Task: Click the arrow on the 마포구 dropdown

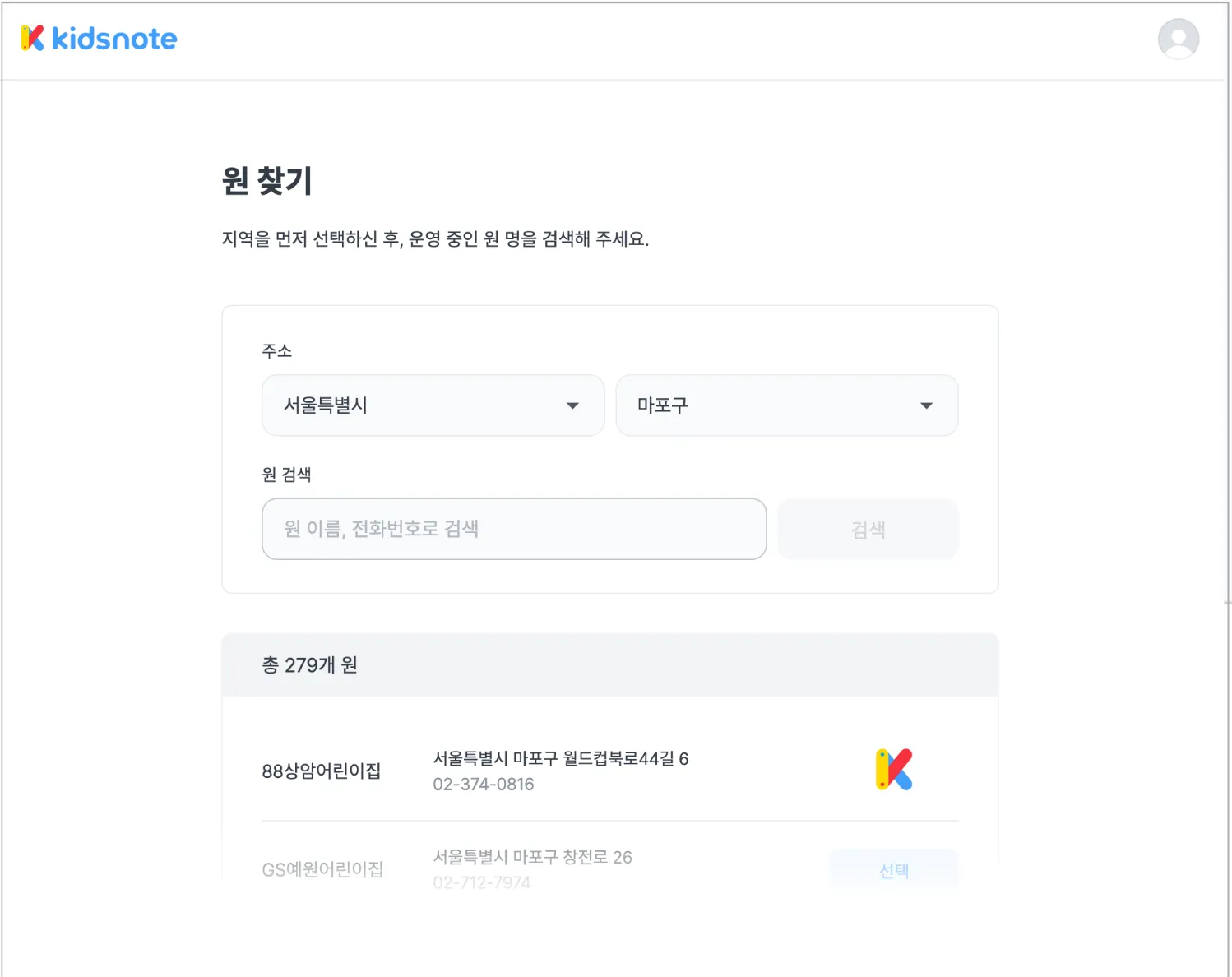Action: [926, 405]
